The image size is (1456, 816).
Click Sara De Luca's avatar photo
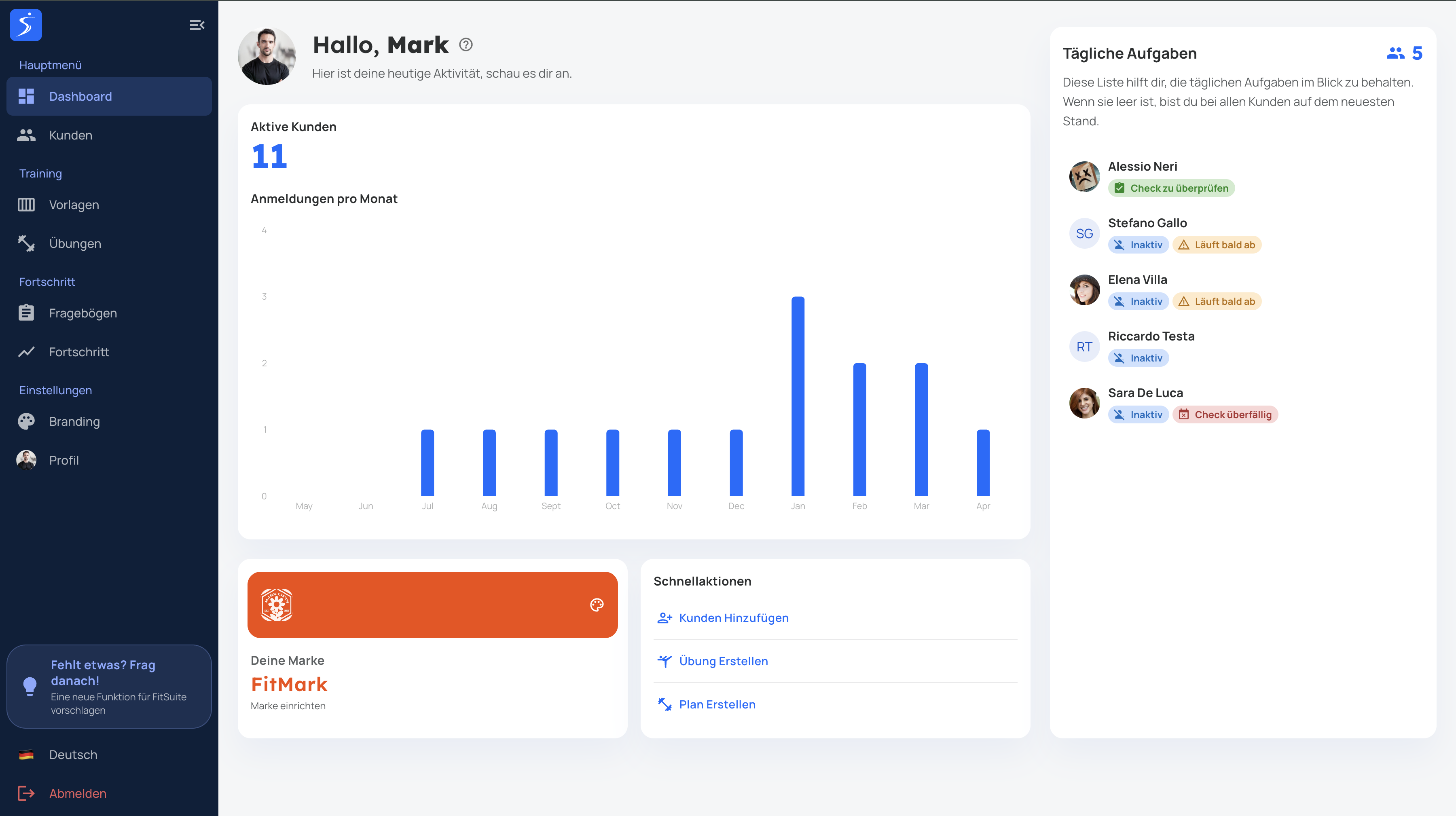click(1085, 403)
